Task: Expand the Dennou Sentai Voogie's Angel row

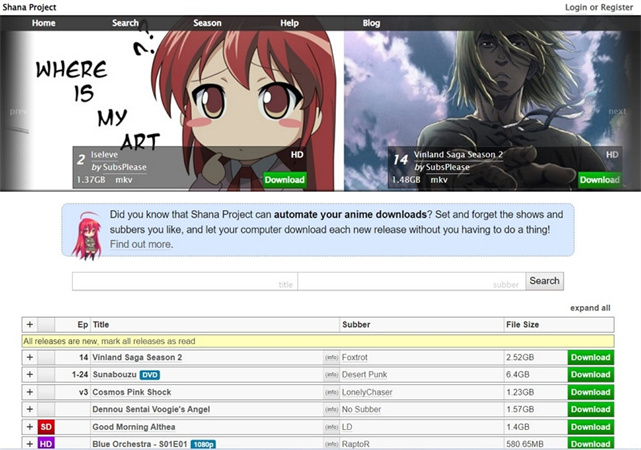Action: (x=29, y=409)
